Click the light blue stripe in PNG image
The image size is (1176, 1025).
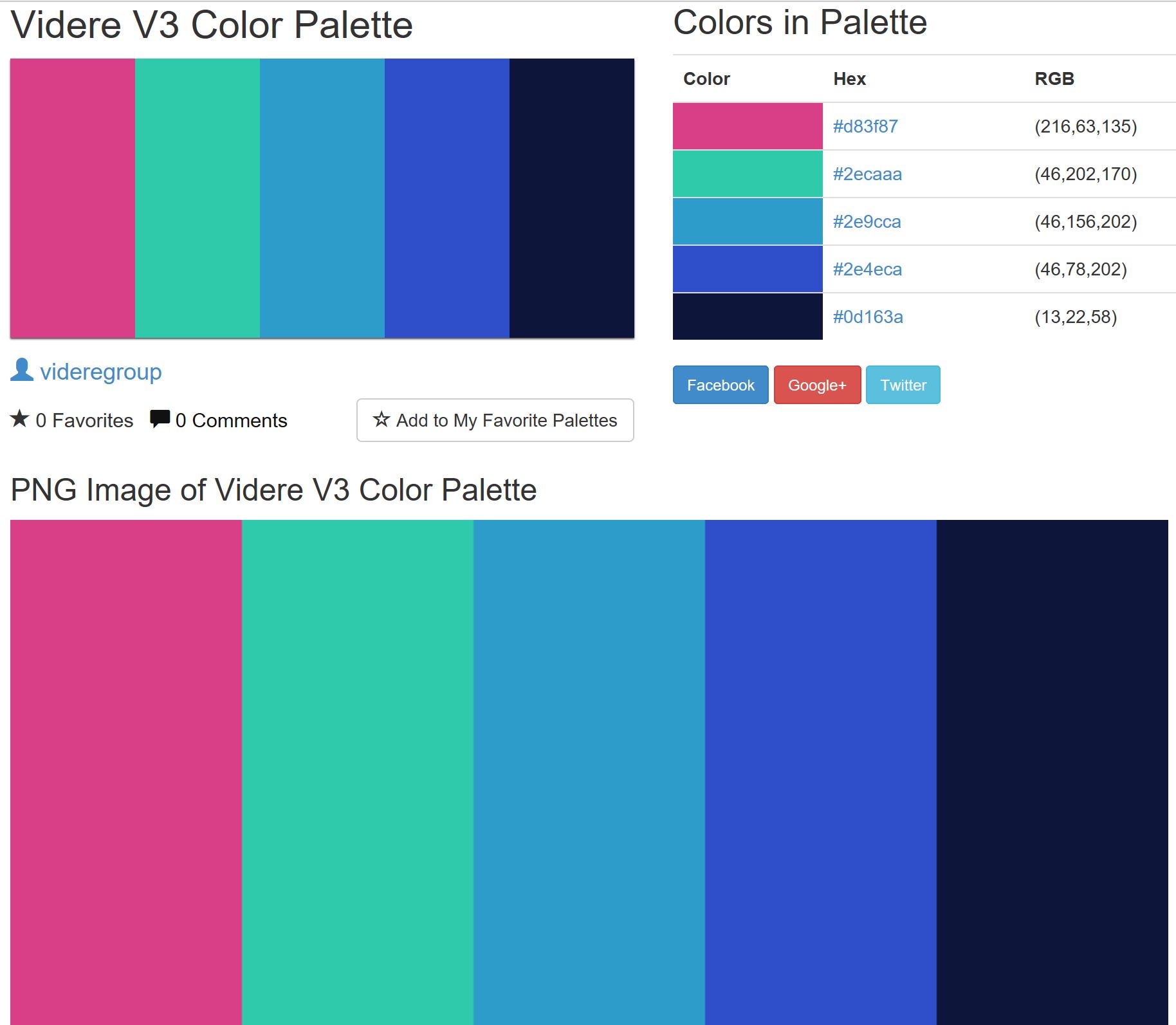tap(589, 772)
